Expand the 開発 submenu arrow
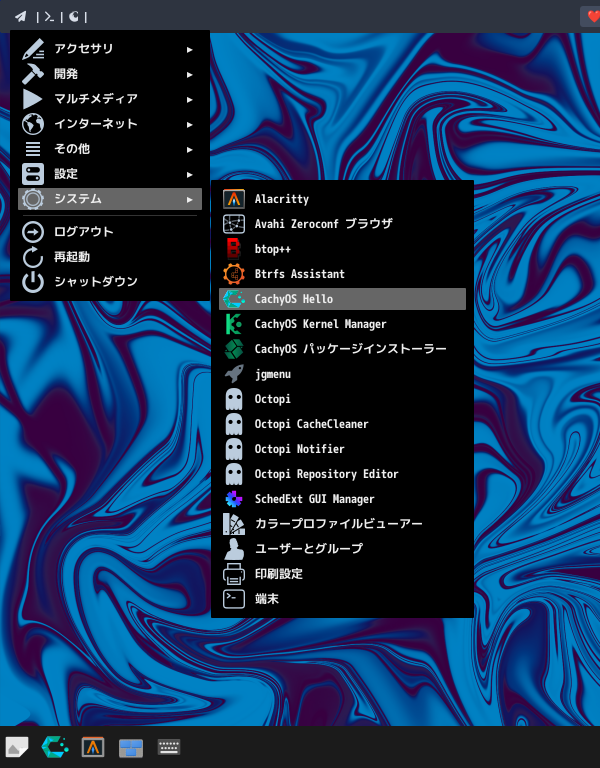600x768 pixels. (x=190, y=74)
